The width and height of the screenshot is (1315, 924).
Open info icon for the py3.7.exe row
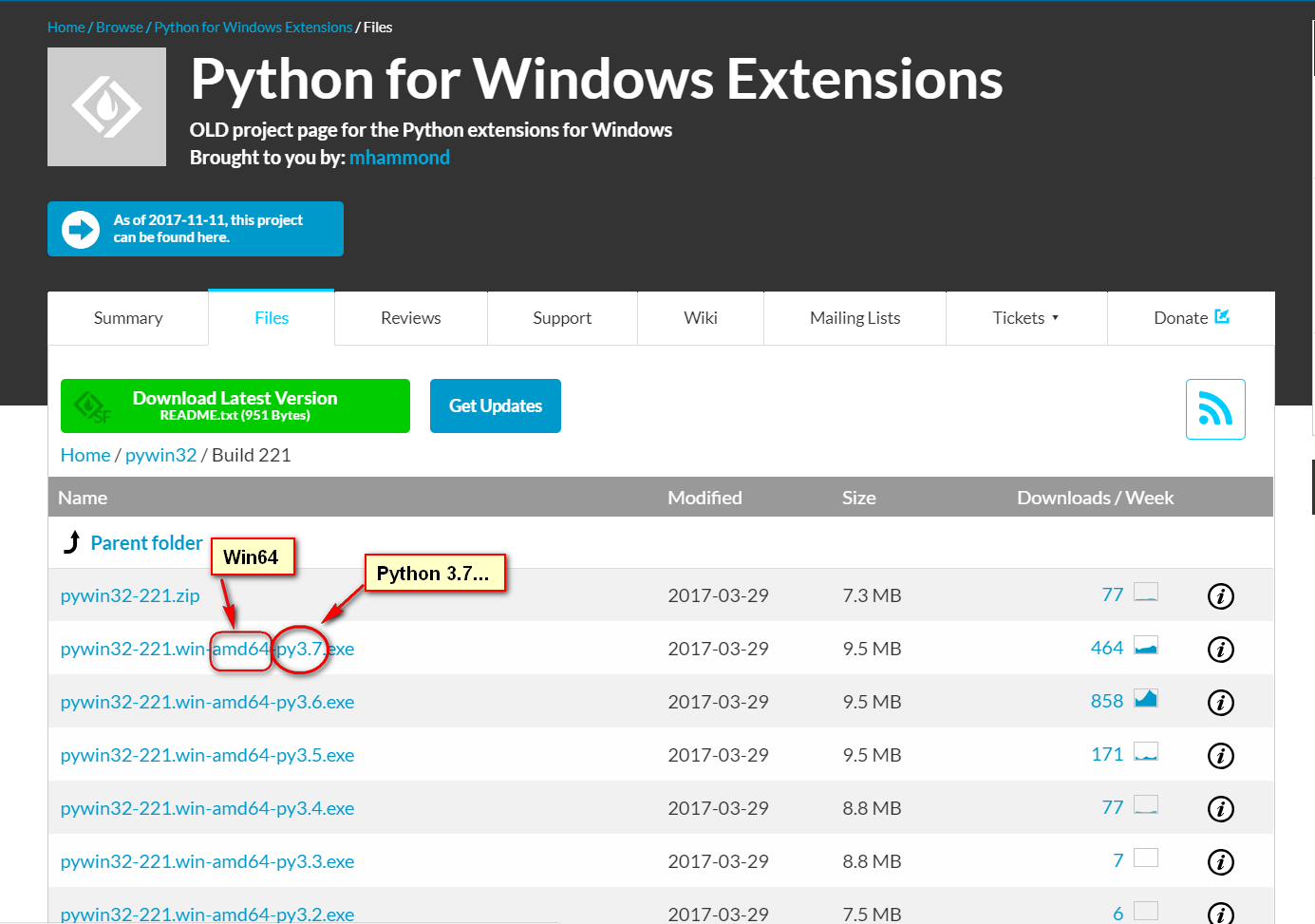1221,650
